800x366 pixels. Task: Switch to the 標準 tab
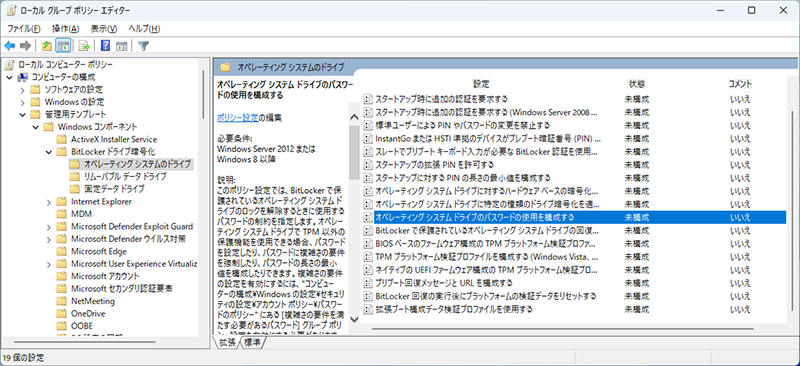[252, 343]
